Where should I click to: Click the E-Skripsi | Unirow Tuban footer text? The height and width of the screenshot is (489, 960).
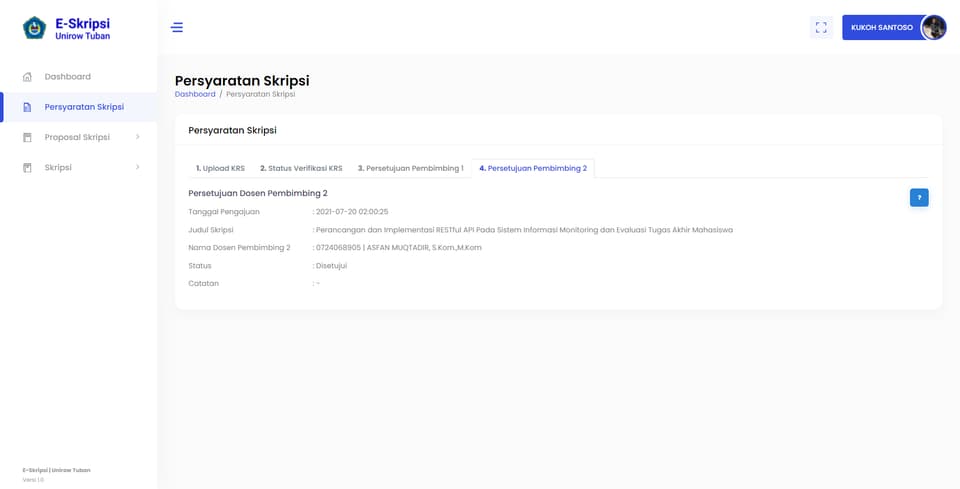point(56,471)
